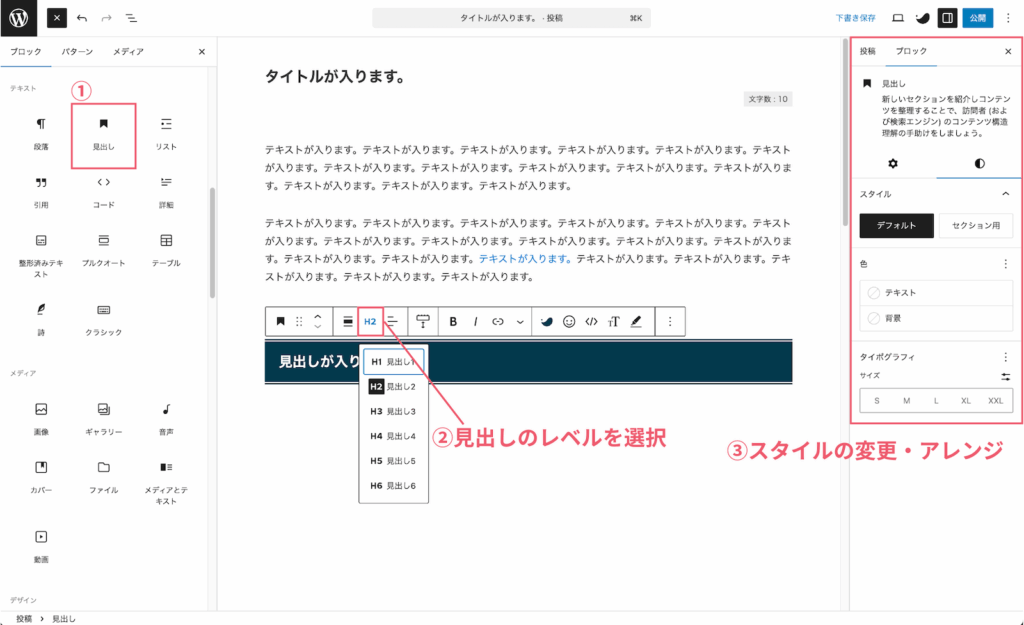Image resolution: width=1024 pixels, height=625 pixels.
Task: Insert a ギャラリー gallery block
Action: click(103, 419)
